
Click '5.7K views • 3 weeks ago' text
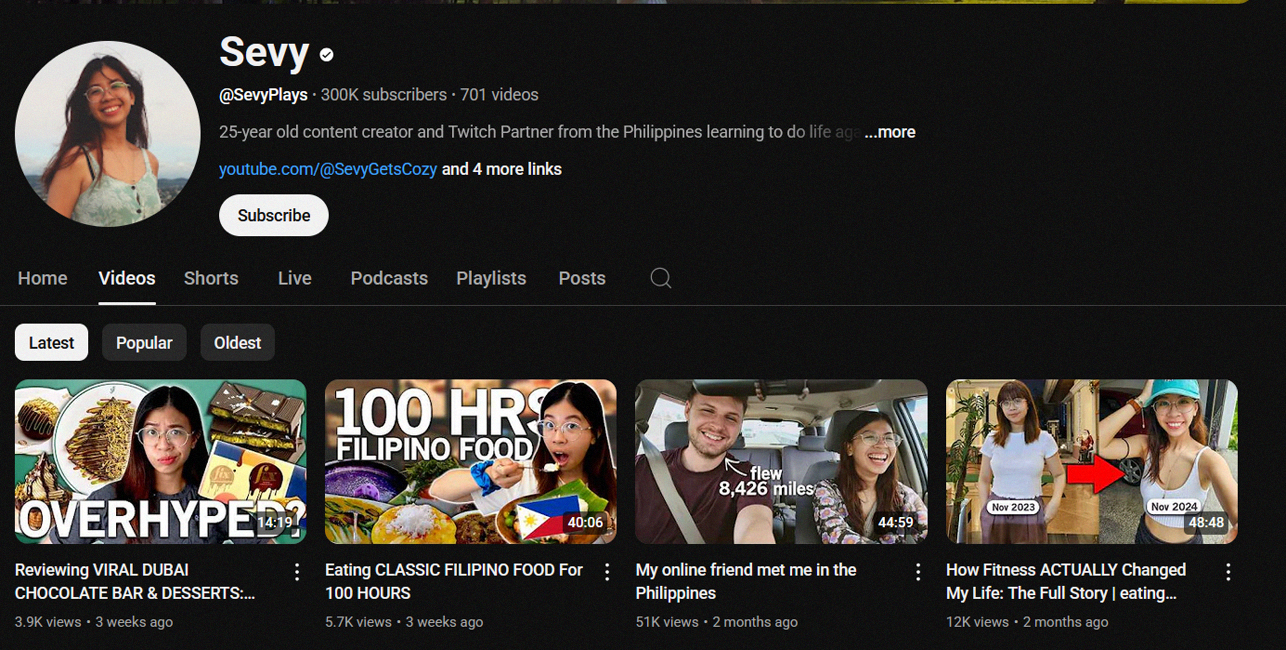tap(404, 622)
